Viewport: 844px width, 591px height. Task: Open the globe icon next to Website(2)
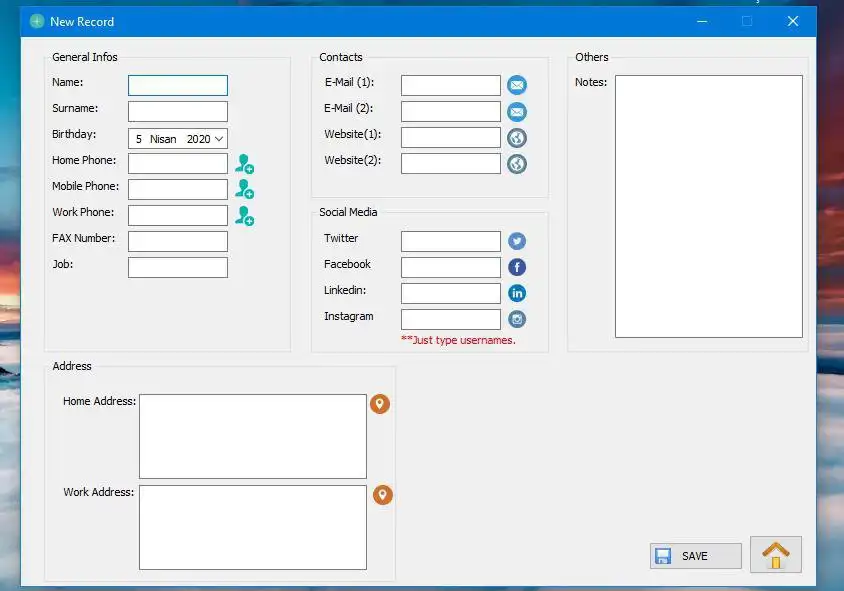click(x=517, y=164)
